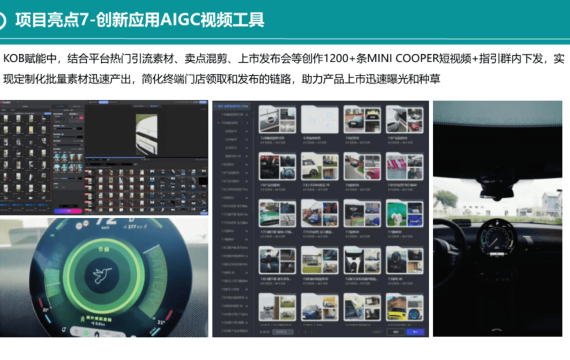Open the page-size dropdown below the folder grid
This screenshot has height=360, width=570.
[283, 332]
